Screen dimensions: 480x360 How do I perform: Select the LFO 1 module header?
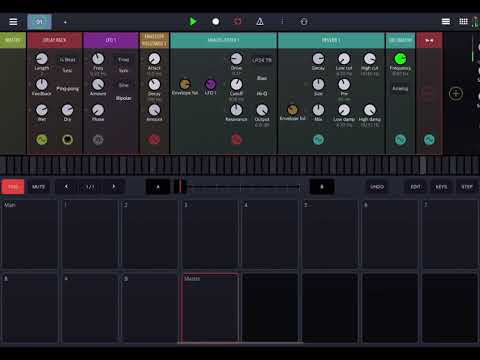click(x=111, y=40)
